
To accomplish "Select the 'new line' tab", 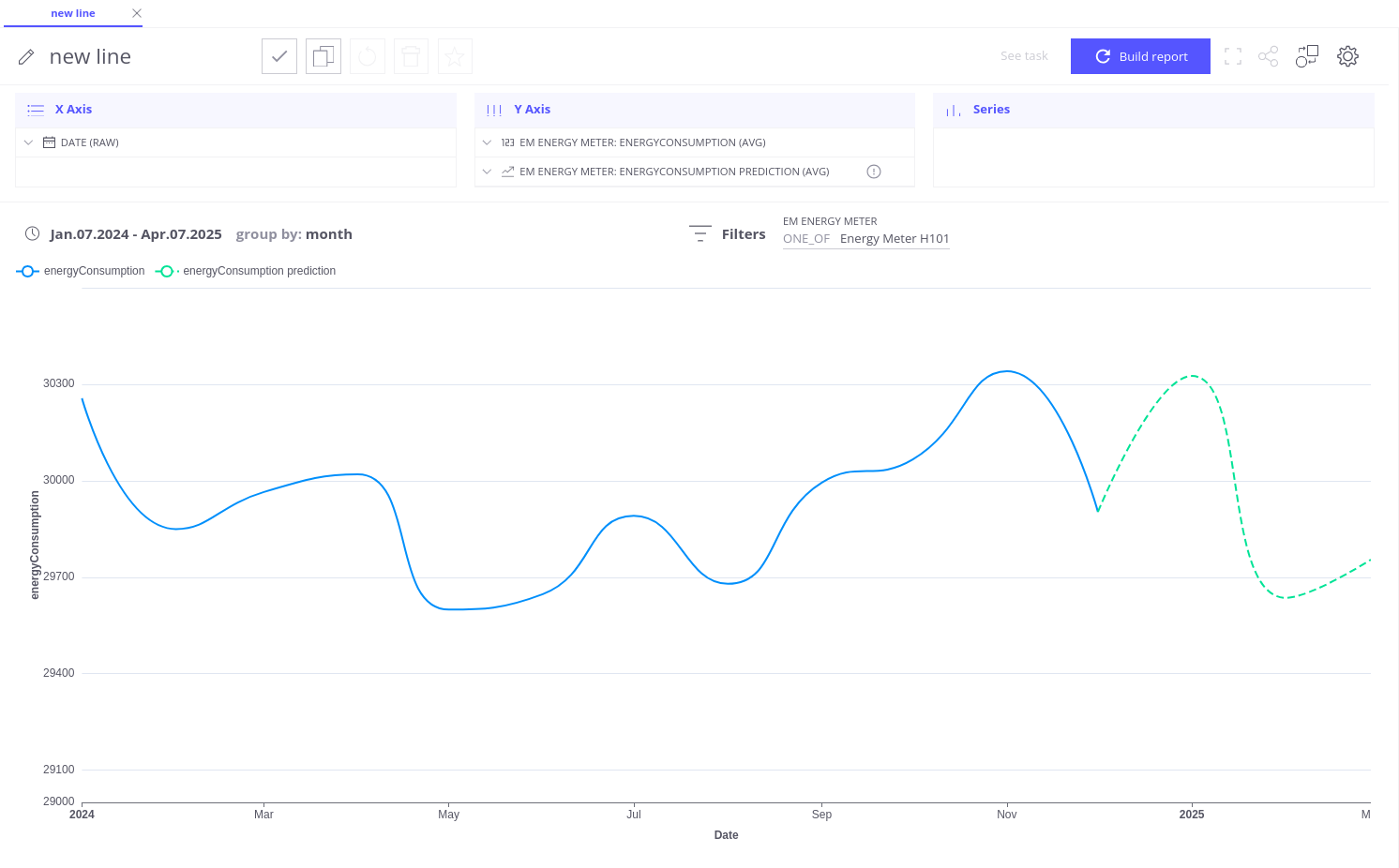I will pos(73,13).
